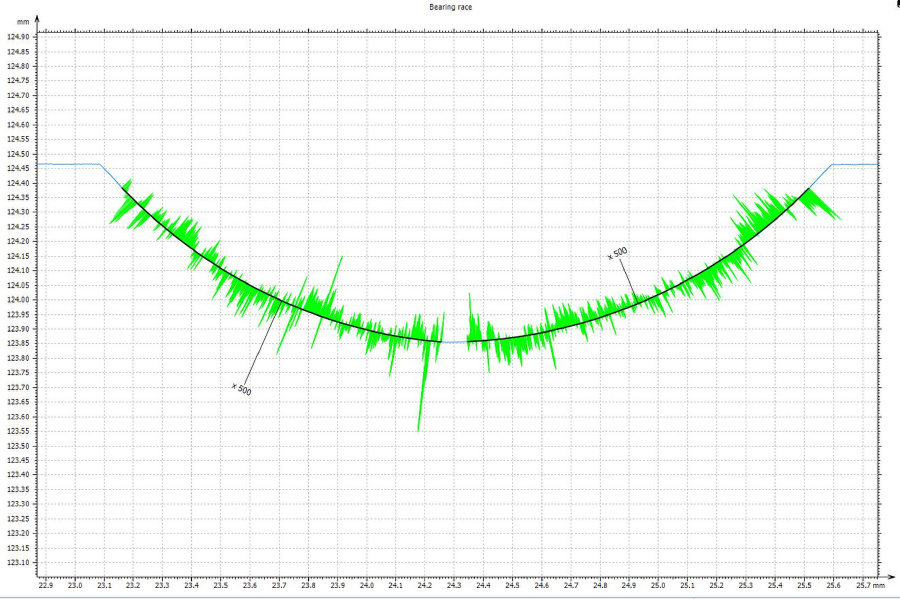Viewport: 900px width, 599px height.
Task: Click the 22.9 X-axis tick label
Action: (46, 584)
